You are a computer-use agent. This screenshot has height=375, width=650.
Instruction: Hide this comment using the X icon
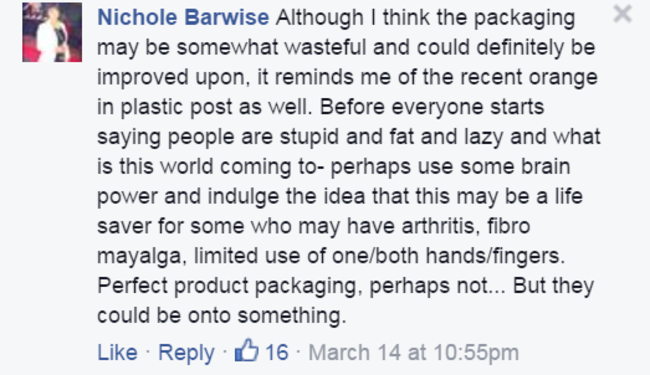click(622, 14)
